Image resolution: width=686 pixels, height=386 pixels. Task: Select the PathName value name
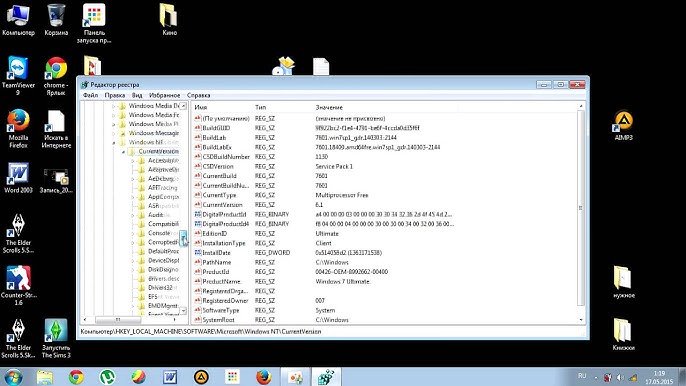point(217,262)
